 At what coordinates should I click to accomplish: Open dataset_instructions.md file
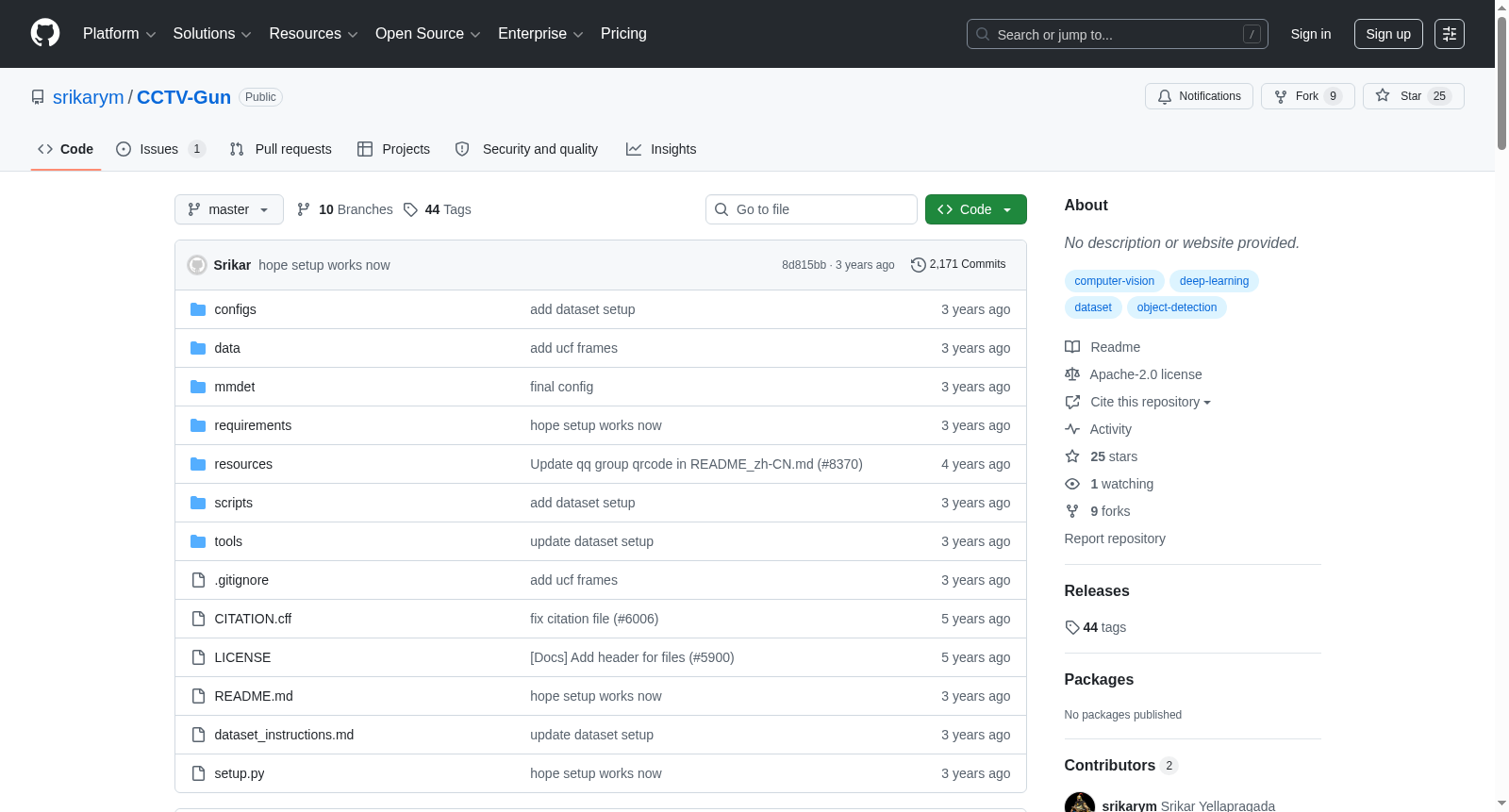pos(284,735)
